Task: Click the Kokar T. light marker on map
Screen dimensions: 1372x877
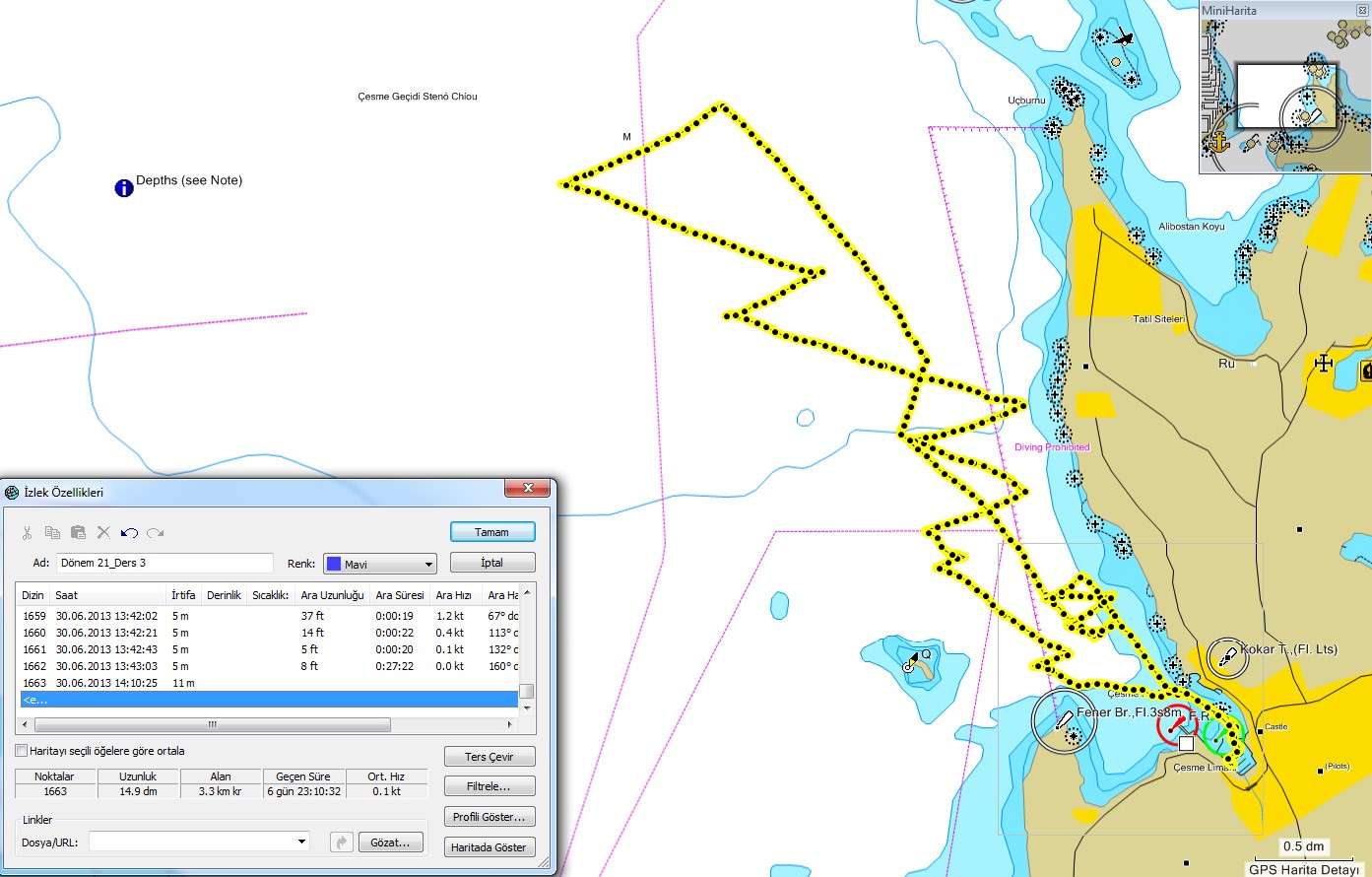Action: click(1227, 656)
